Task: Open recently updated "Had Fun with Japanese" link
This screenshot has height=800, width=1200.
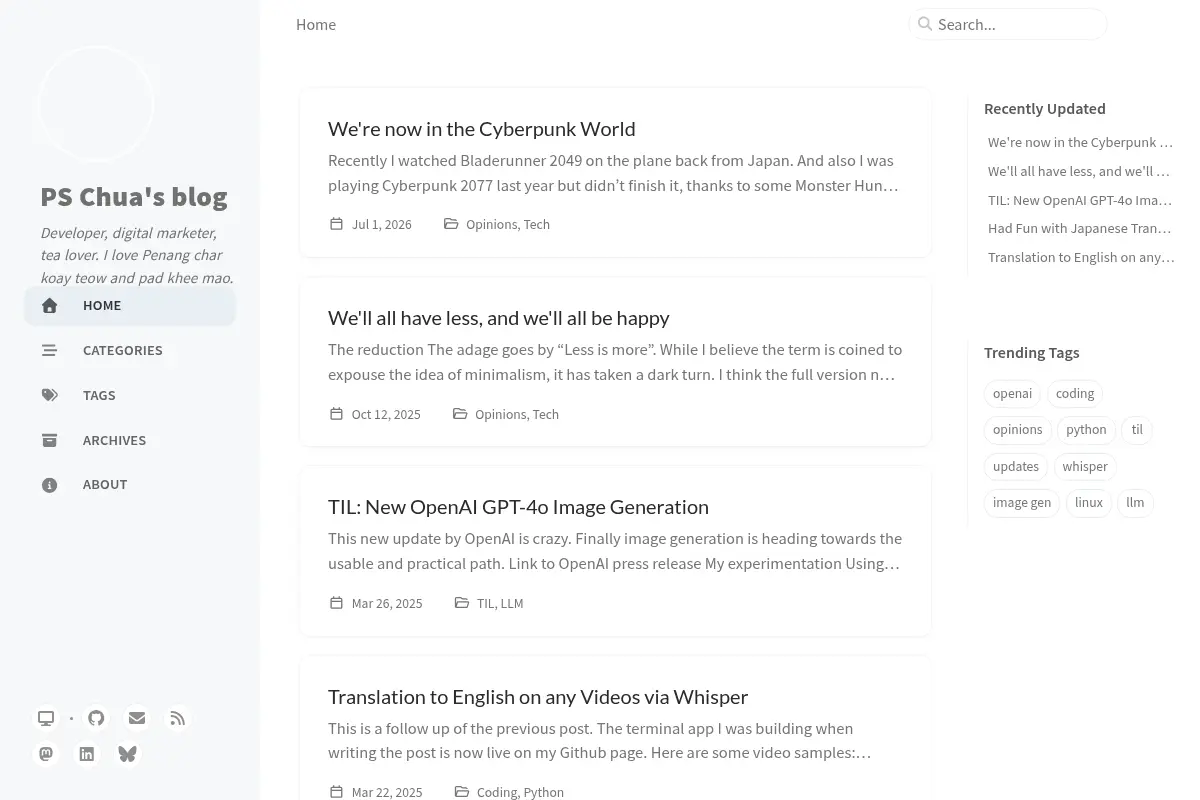Action: pyautogui.click(x=1080, y=228)
